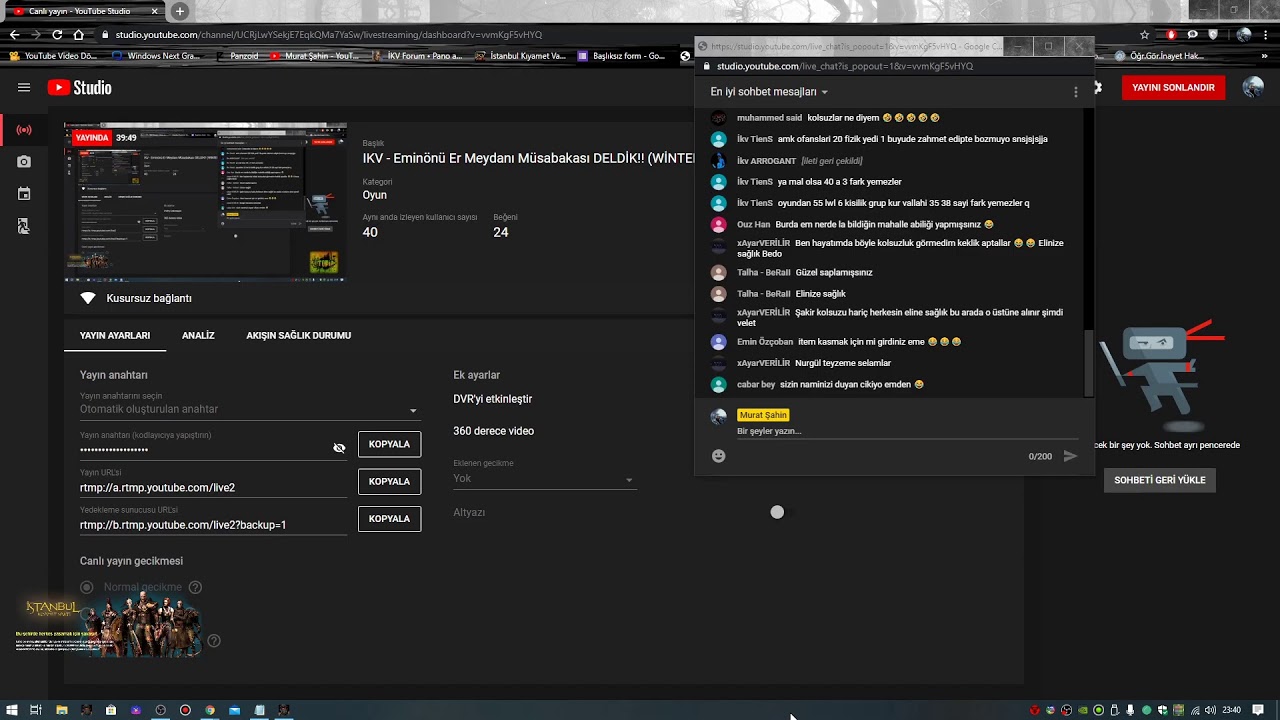Viewport: 1280px width, 720px height.
Task: Open File Explorer from the taskbar
Action: 62,710
